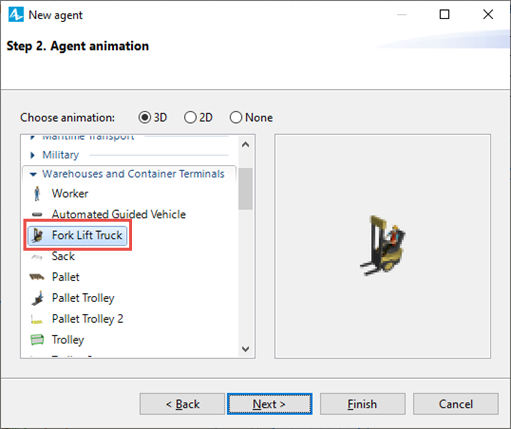Select the Worker figure icon

(37, 193)
